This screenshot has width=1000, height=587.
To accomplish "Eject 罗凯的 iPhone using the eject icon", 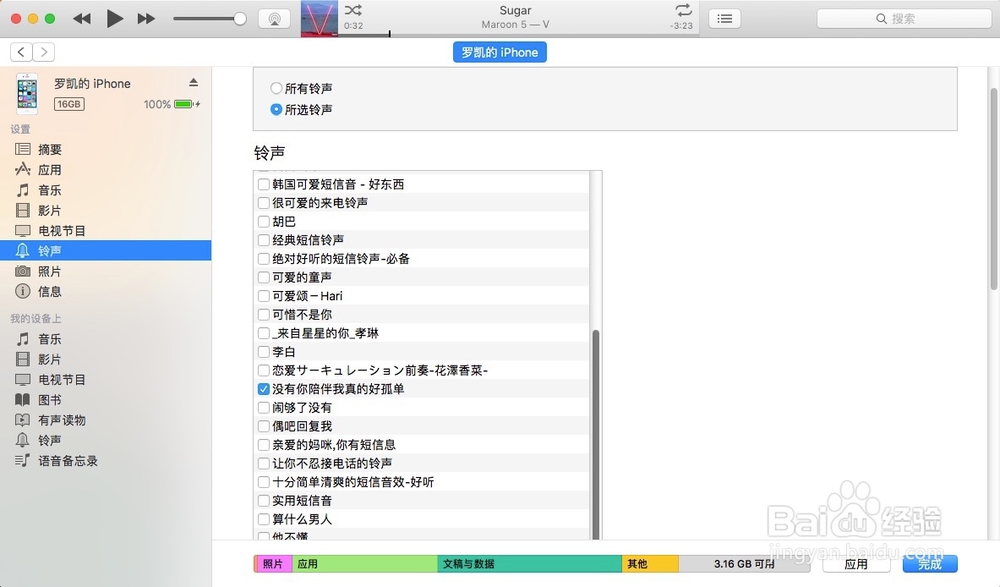I will point(193,82).
